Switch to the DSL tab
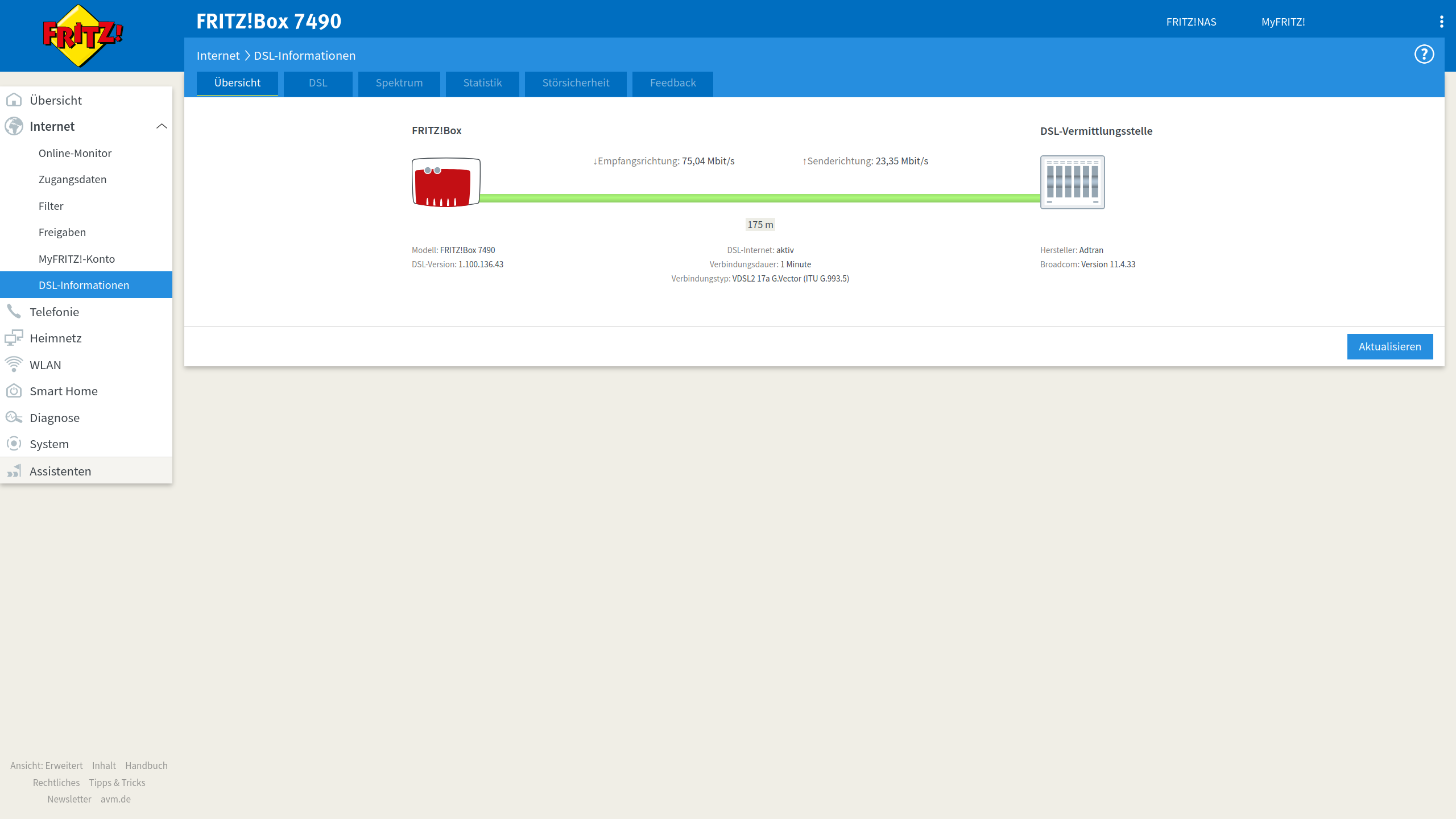Image resolution: width=1456 pixels, height=819 pixels. coord(318,83)
